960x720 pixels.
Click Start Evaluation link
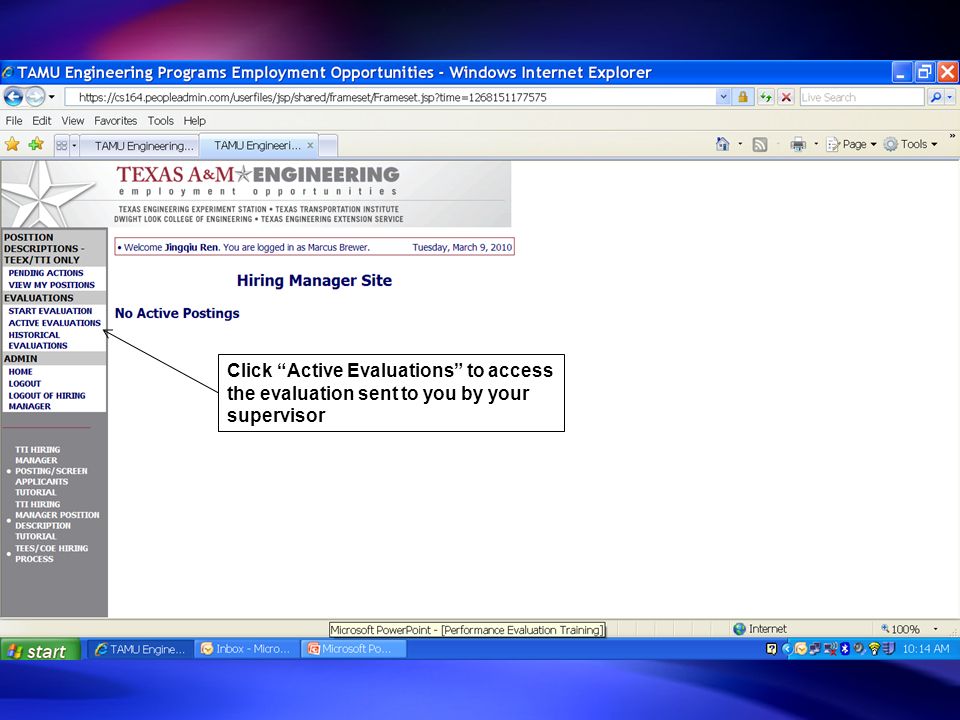tap(50, 311)
